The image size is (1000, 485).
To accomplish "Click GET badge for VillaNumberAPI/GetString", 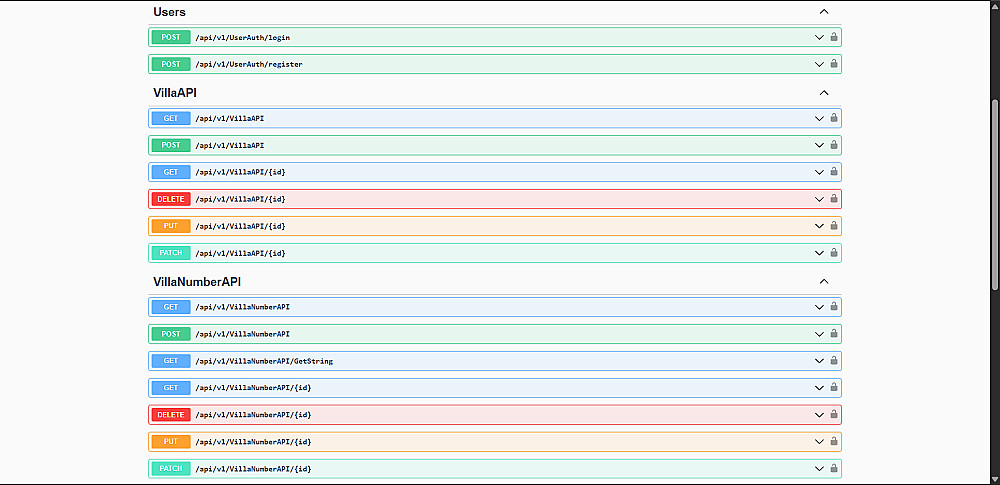I will [x=171, y=361].
